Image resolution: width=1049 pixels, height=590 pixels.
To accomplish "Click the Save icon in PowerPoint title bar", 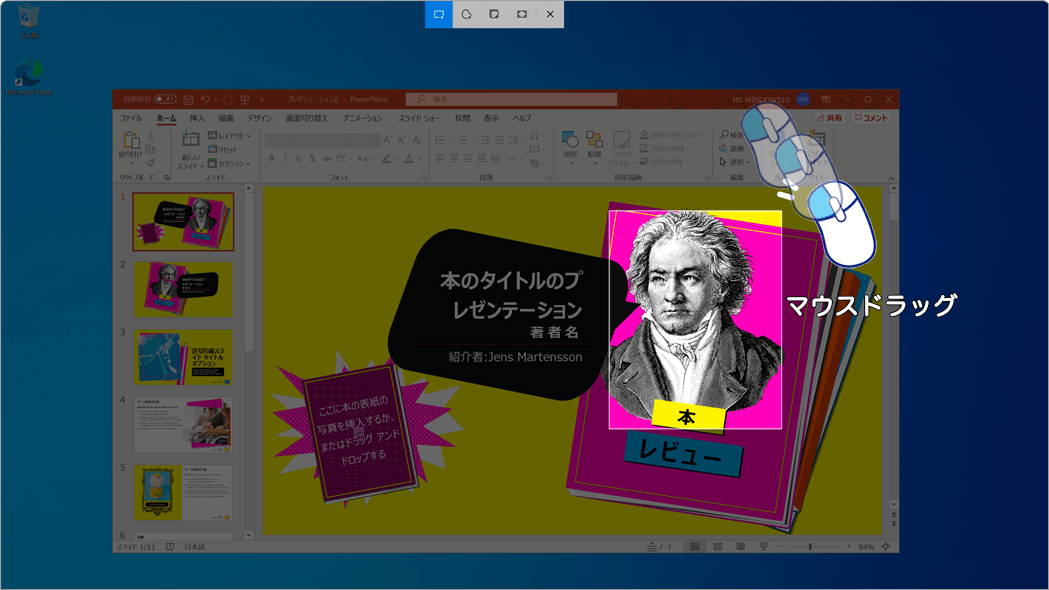I will [189, 100].
